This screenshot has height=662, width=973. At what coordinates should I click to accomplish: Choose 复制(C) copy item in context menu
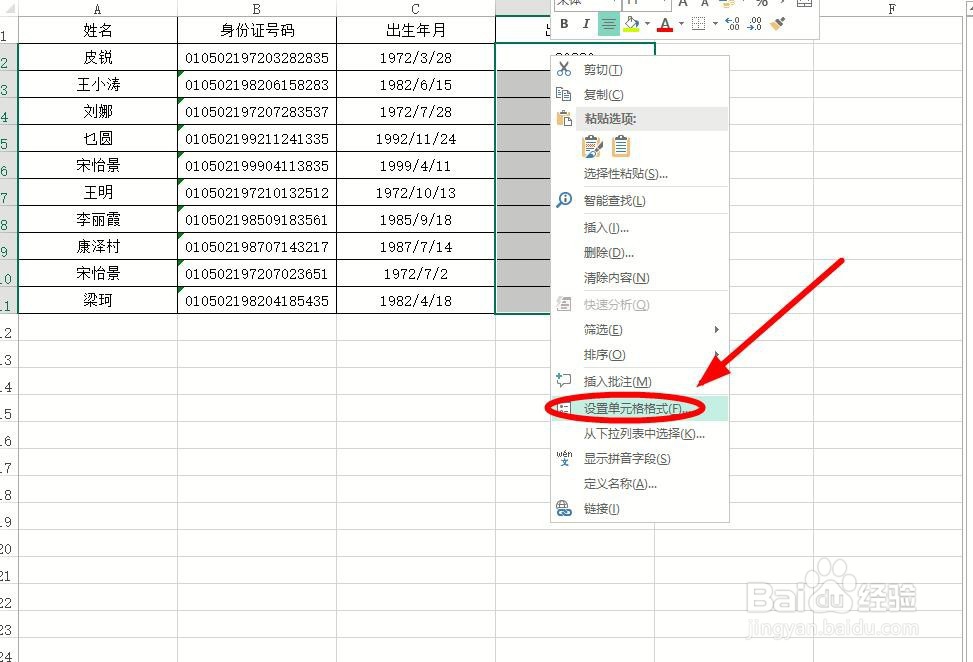click(640, 94)
